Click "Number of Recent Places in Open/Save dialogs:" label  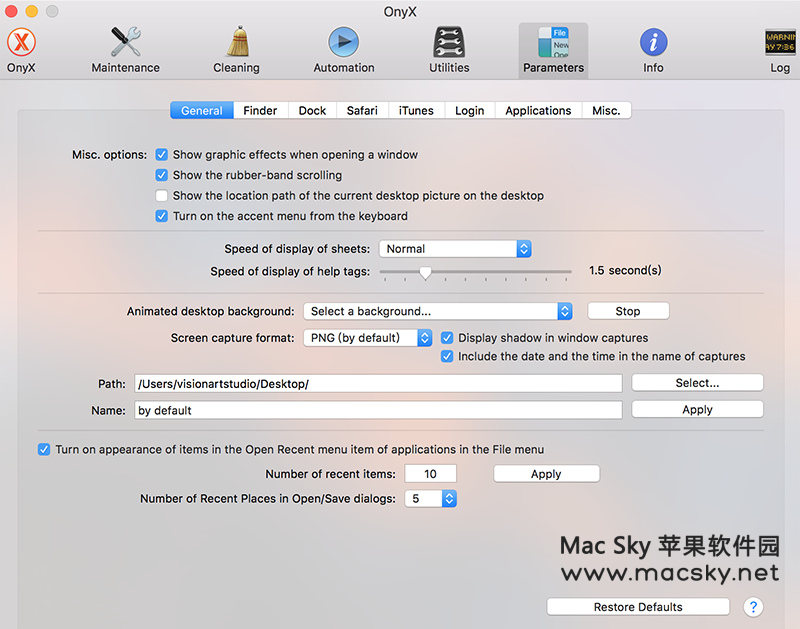[268, 498]
